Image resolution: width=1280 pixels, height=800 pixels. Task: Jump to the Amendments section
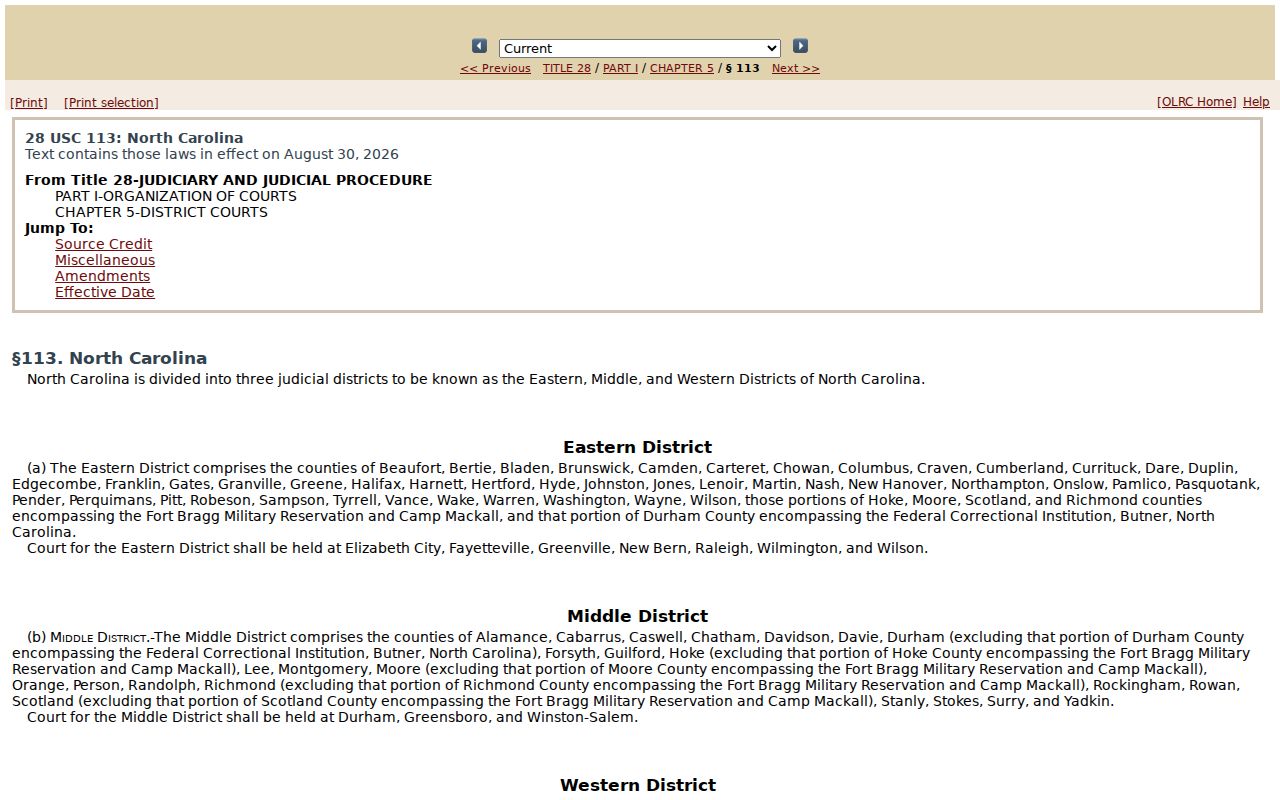tap(102, 276)
